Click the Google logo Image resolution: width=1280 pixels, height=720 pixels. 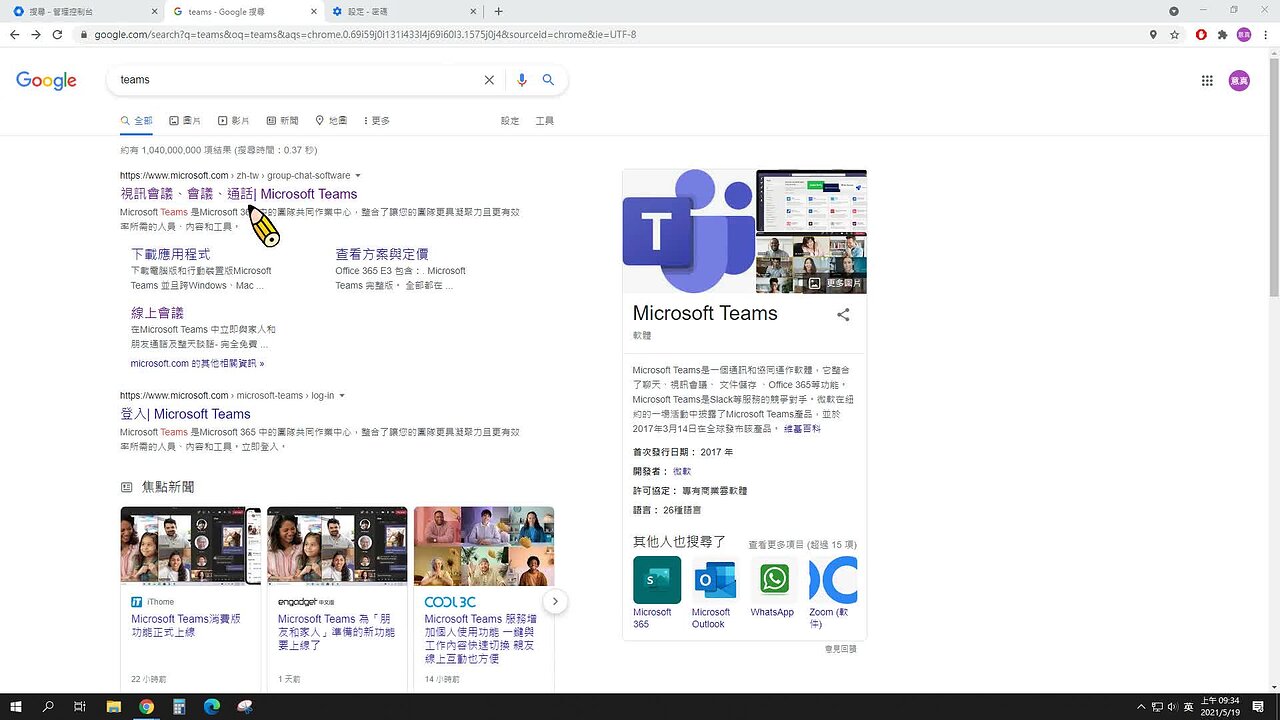click(46, 81)
